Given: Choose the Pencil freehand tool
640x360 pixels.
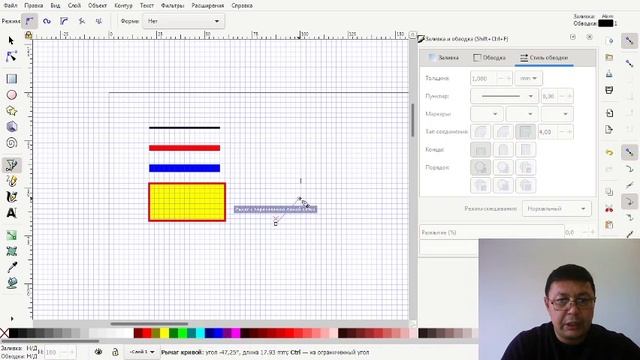Looking at the screenshot, I should (11, 181).
